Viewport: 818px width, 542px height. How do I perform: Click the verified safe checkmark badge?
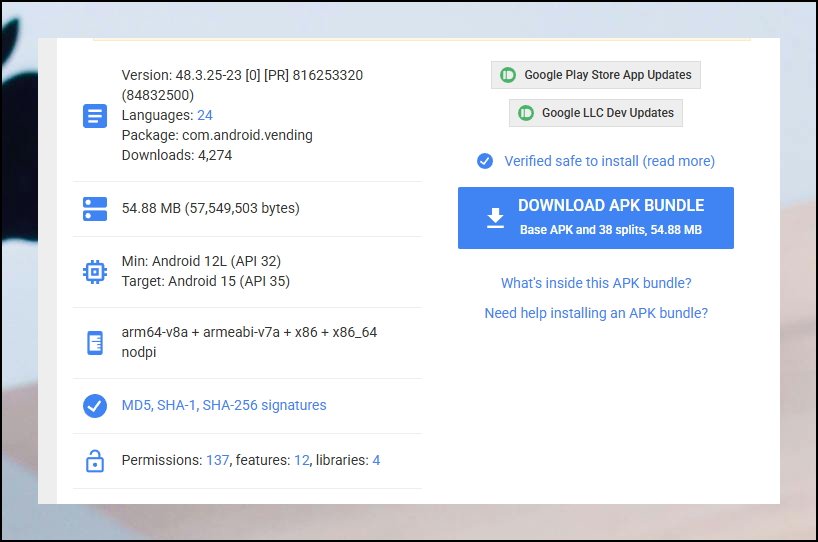(485, 161)
